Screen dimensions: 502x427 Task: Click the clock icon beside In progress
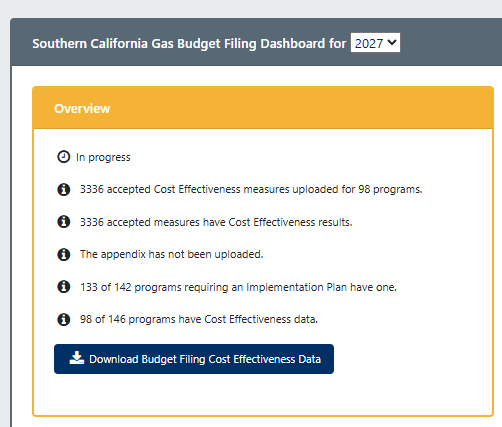coord(63,157)
